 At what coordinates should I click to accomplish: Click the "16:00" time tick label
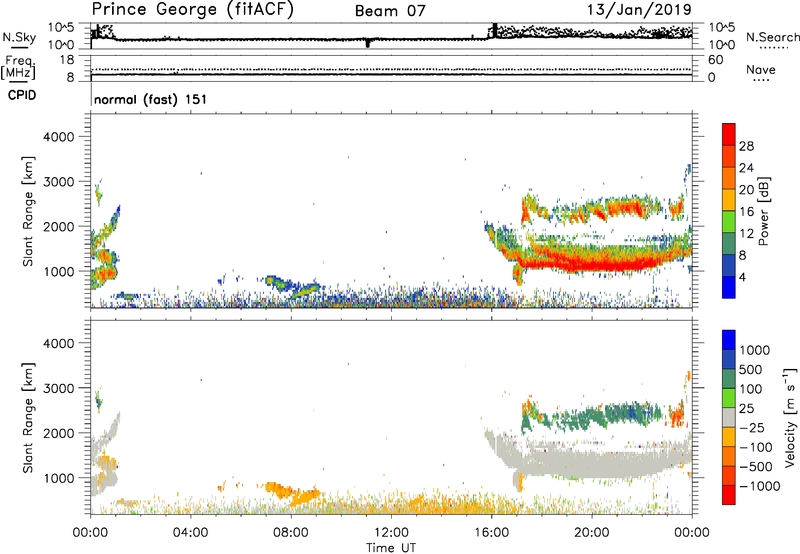point(491,533)
